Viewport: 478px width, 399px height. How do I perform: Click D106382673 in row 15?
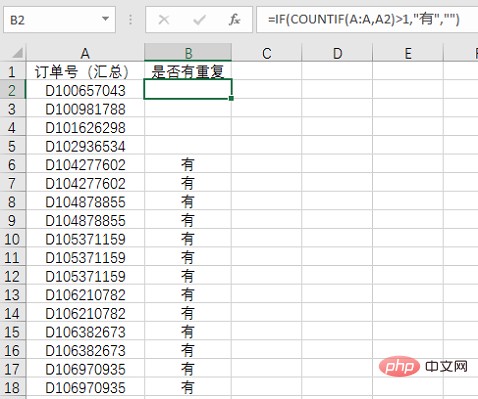click(85, 332)
